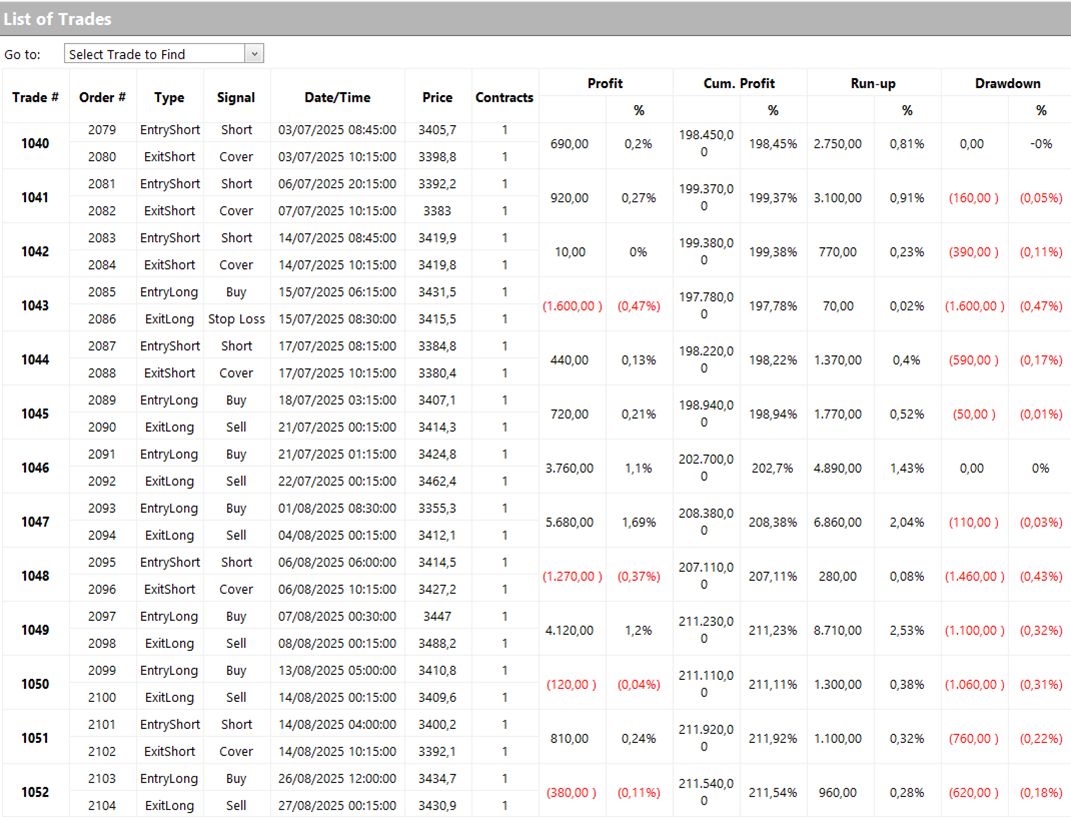Click the Type column header
1071x817 pixels.
[x=169, y=97]
